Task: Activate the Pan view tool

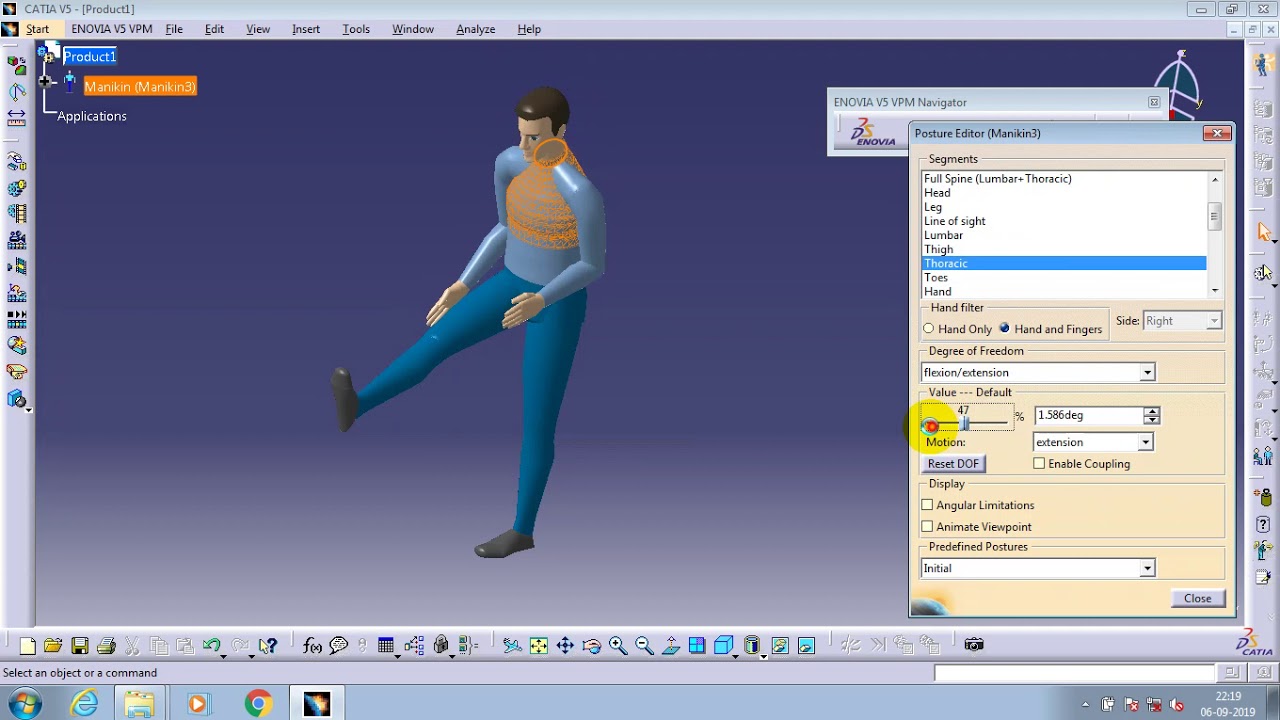Action: tap(565, 646)
